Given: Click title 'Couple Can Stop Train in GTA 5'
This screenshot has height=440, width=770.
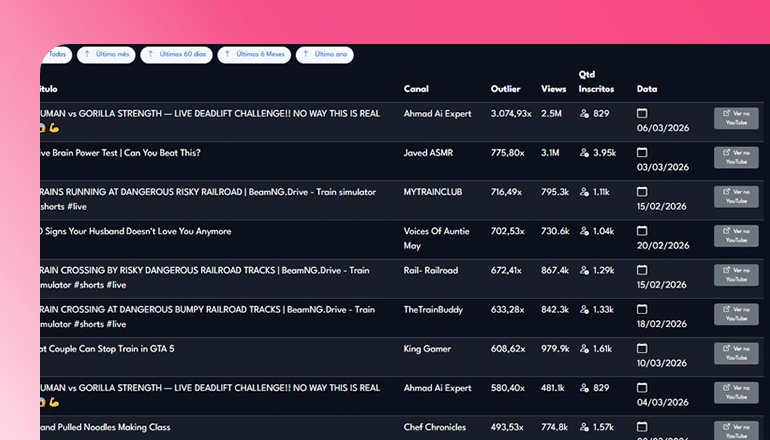Looking at the screenshot, I should (x=109, y=349).
